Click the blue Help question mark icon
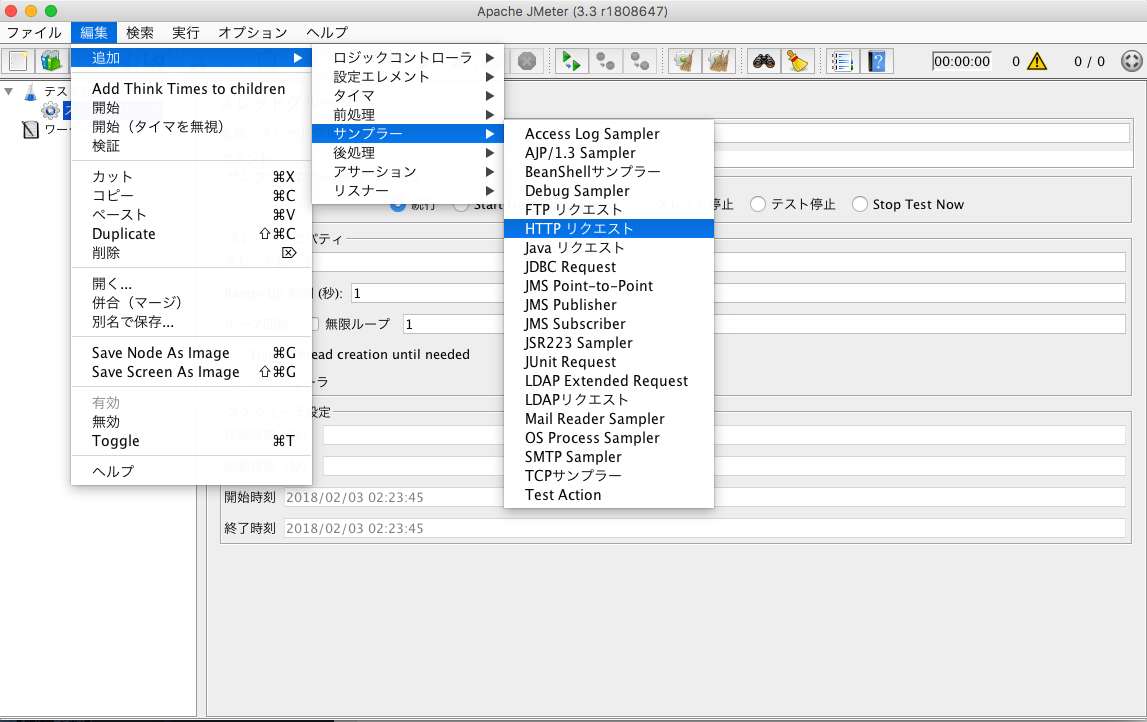The image size is (1147, 722). pos(876,61)
